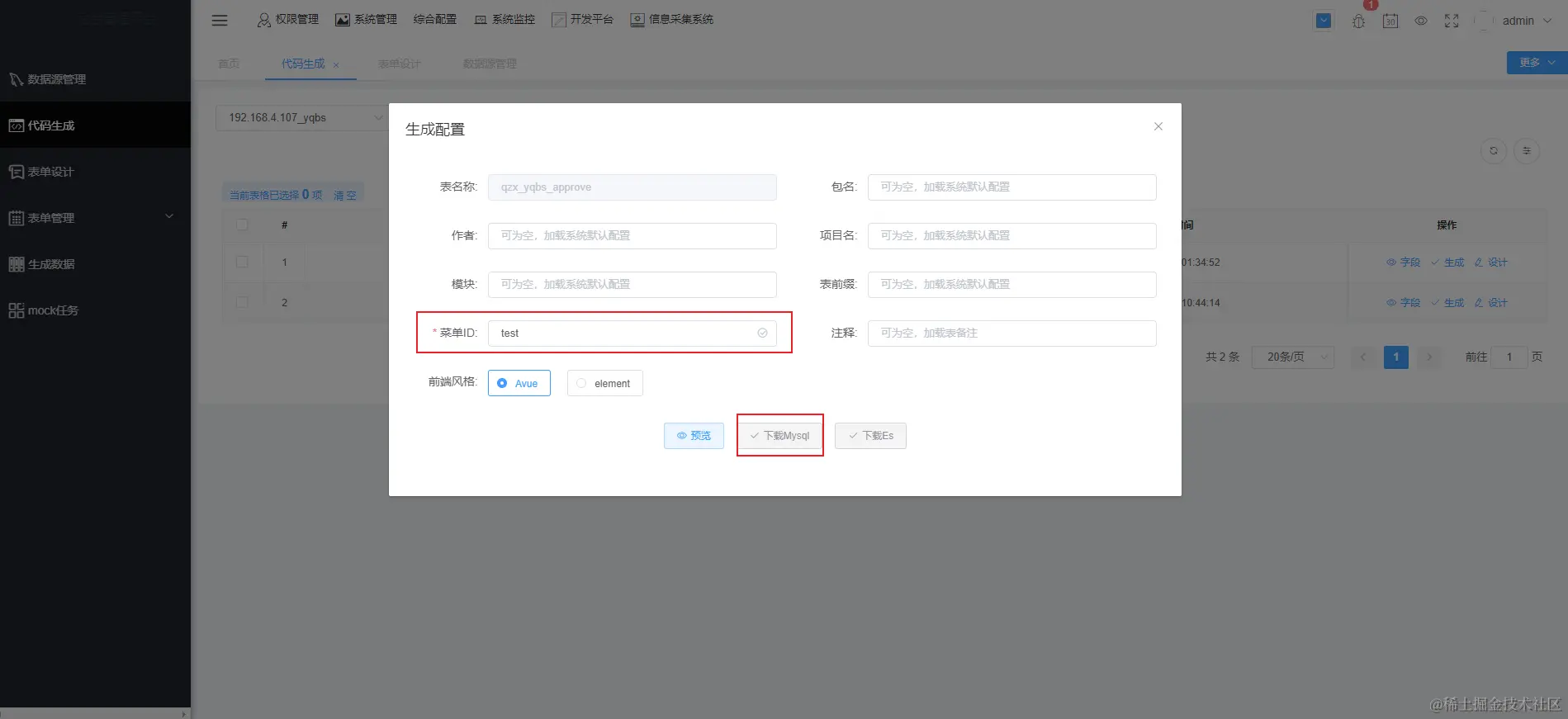This screenshot has width=1568, height=719.
Task: Click the blue dropdown square in header
Action: coord(1324,21)
